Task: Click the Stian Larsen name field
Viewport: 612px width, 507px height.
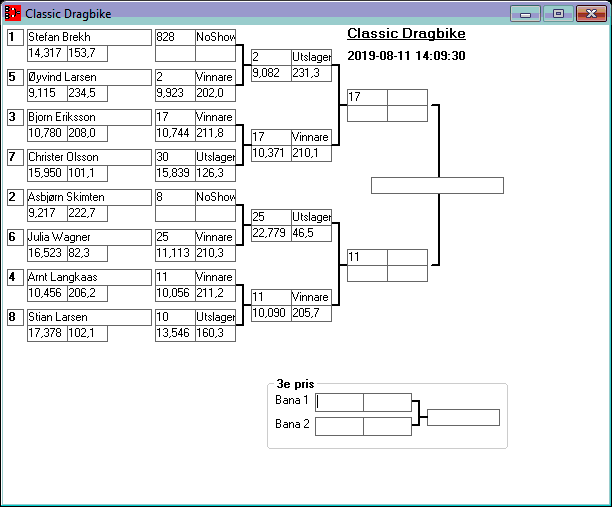Action: tap(88, 317)
